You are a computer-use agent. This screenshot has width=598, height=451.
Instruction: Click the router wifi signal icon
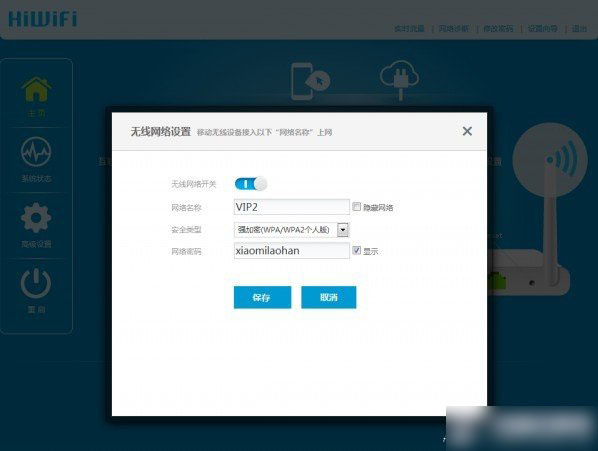(x=549, y=160)
